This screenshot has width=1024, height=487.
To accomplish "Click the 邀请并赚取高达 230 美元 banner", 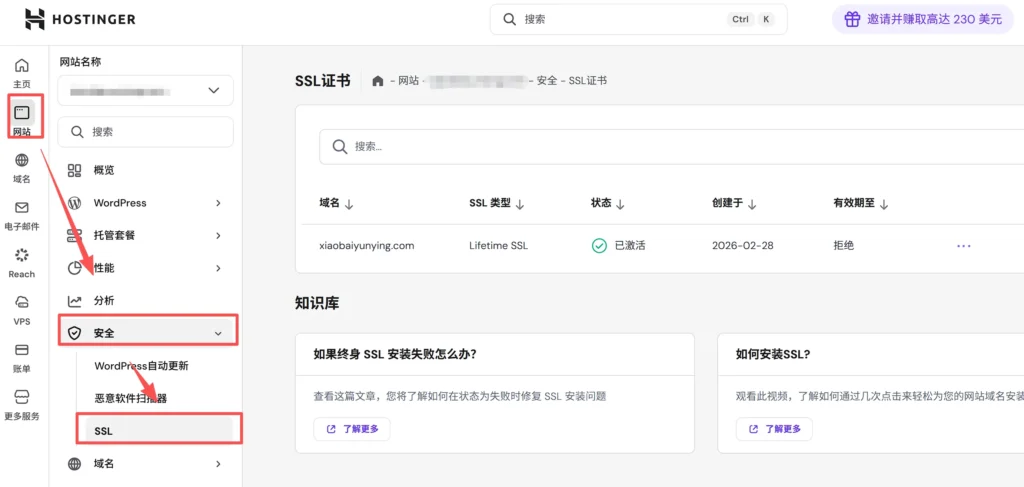I will (x=925, y=19).
